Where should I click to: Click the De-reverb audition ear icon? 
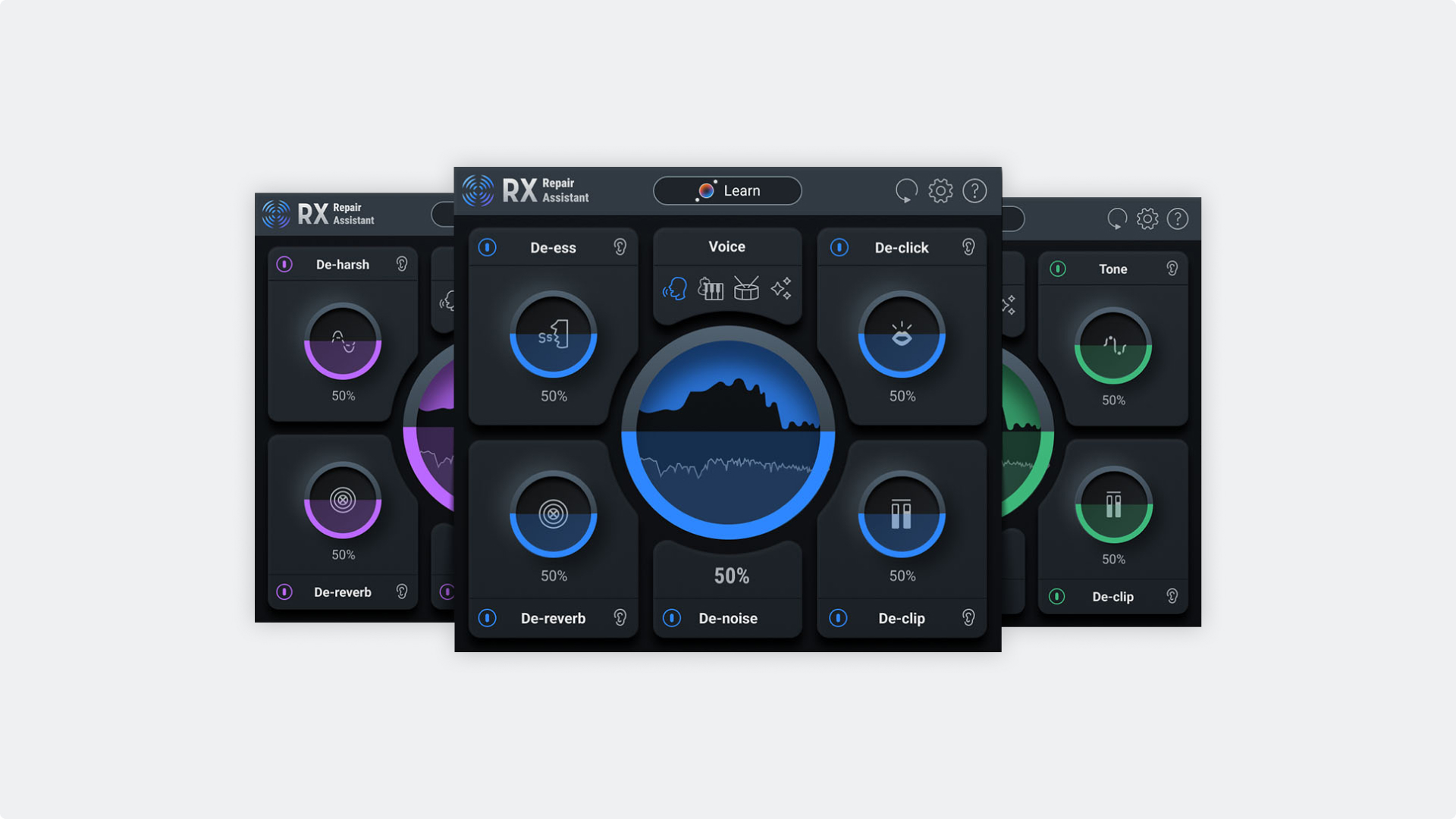[x=621, y=618]
